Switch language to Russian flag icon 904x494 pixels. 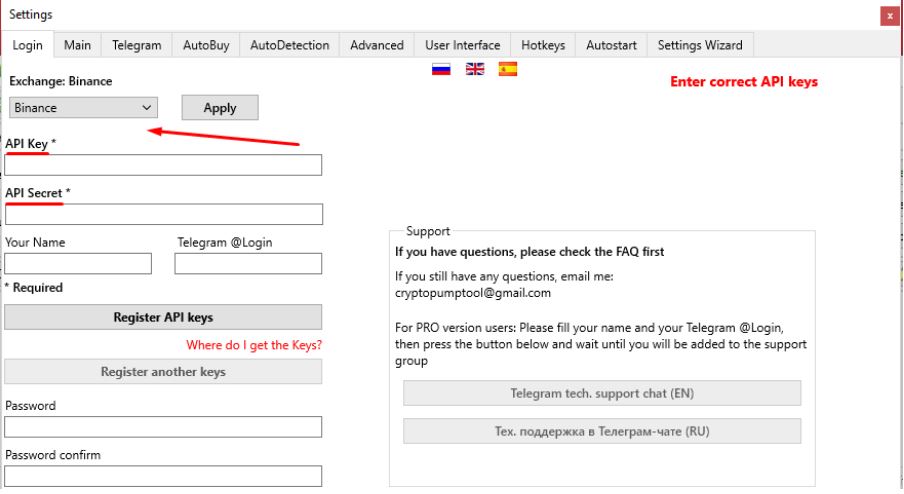[441, 70]
